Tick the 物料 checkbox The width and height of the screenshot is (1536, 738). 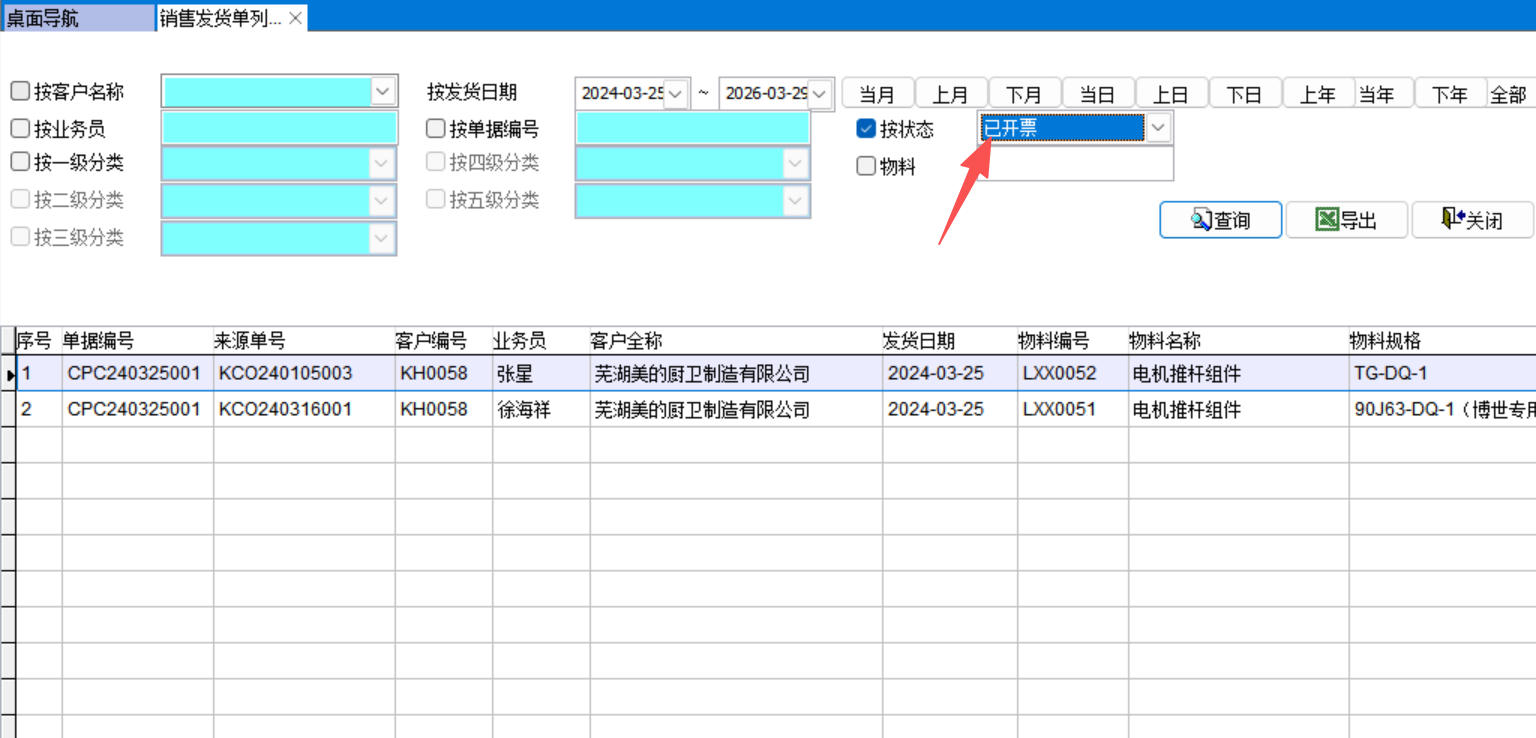[x=866, y=167]
